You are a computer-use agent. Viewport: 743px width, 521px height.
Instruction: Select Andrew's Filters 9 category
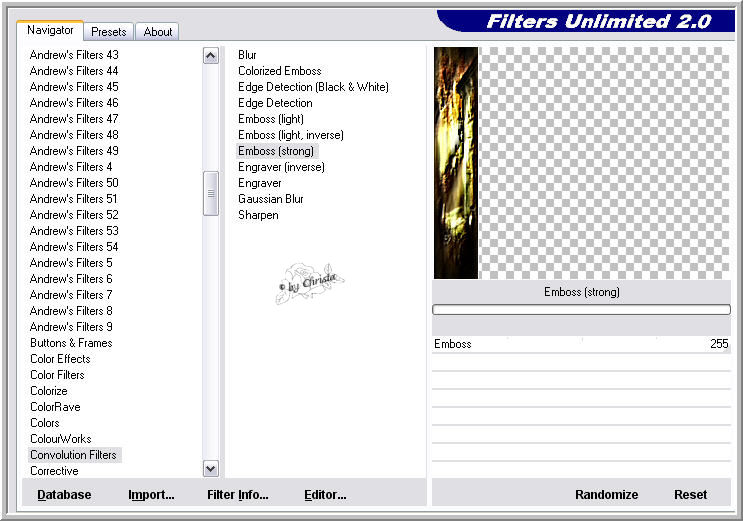[x=71, y=327]
